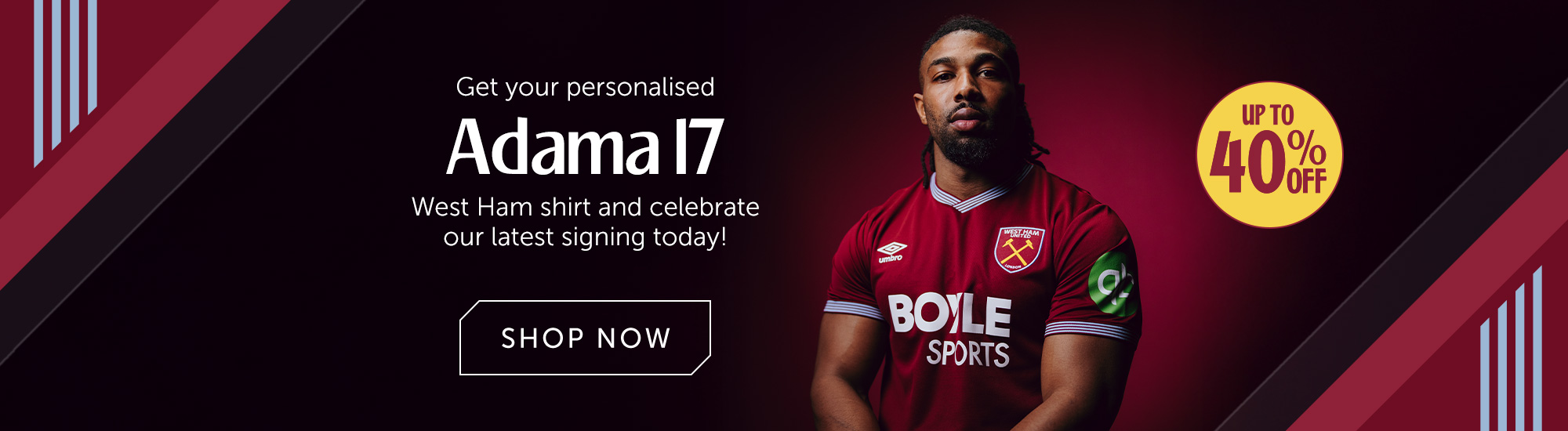This screenshot has width=1568, height=431.
Task: Click 'West Ham shirt and celebrate' line
Action: pyautogui.click(x=585, y=207)
